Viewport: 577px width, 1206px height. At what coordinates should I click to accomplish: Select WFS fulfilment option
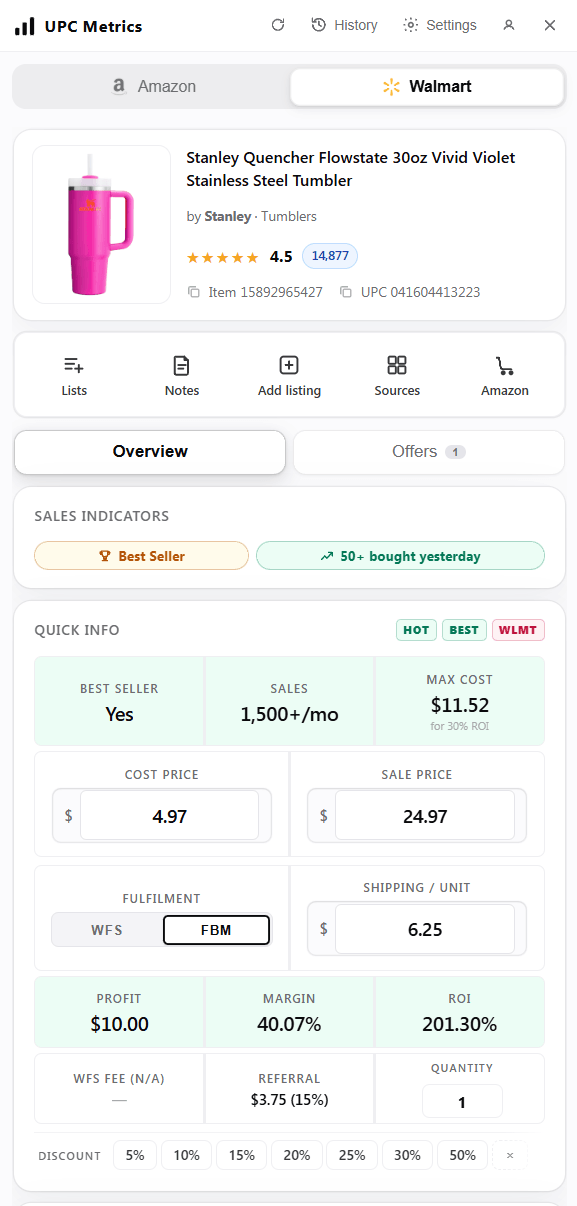[107, 930]
